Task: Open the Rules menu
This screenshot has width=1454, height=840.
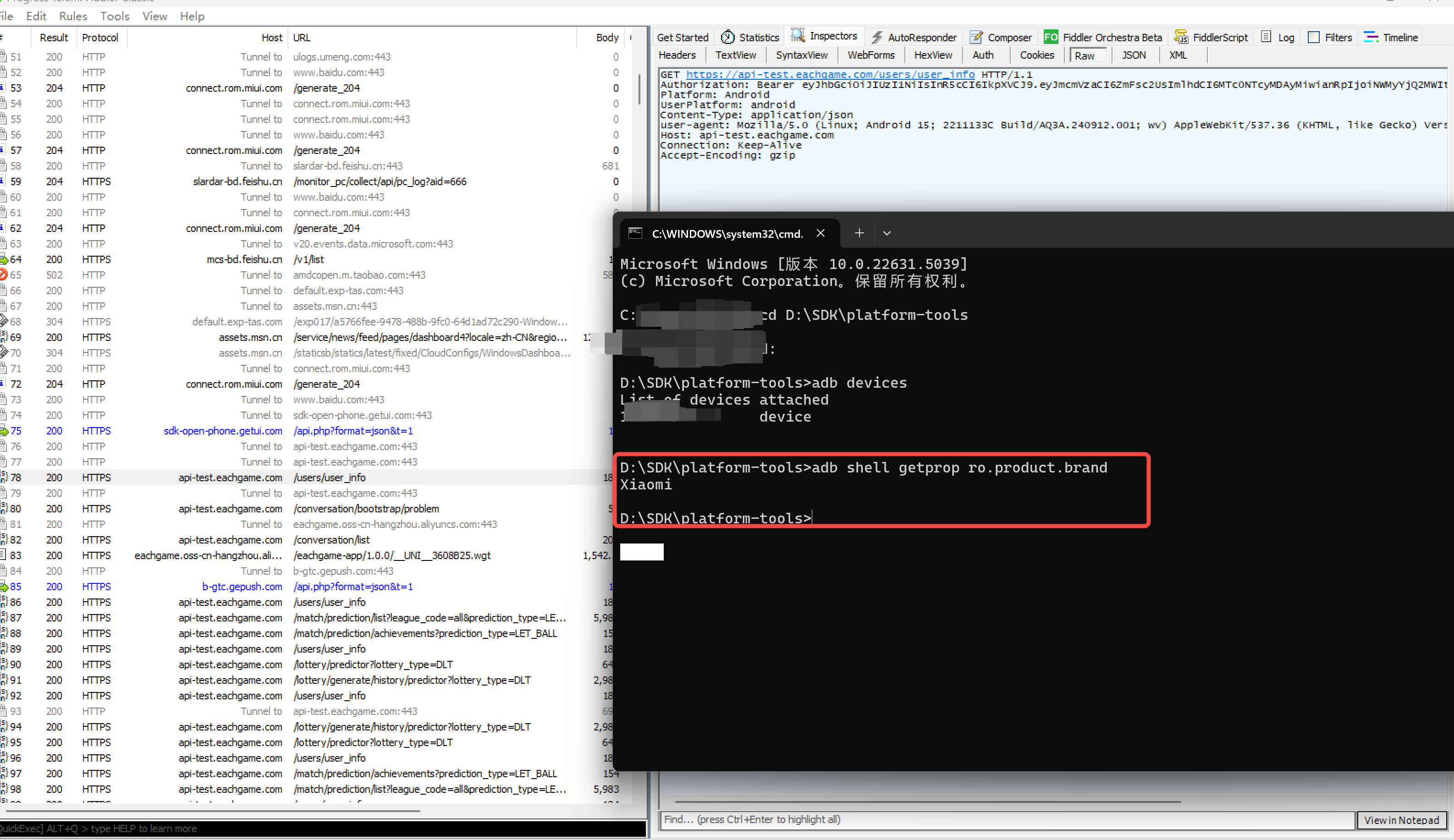Action: pyautogui.click(x=73, y=16)
